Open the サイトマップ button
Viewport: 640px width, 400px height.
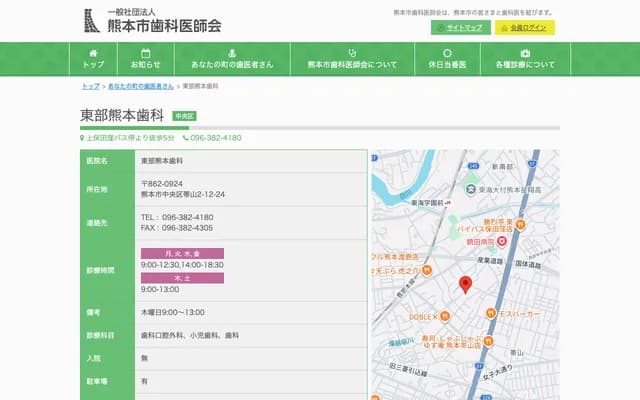pyautogui.click(x=460, y=28)
